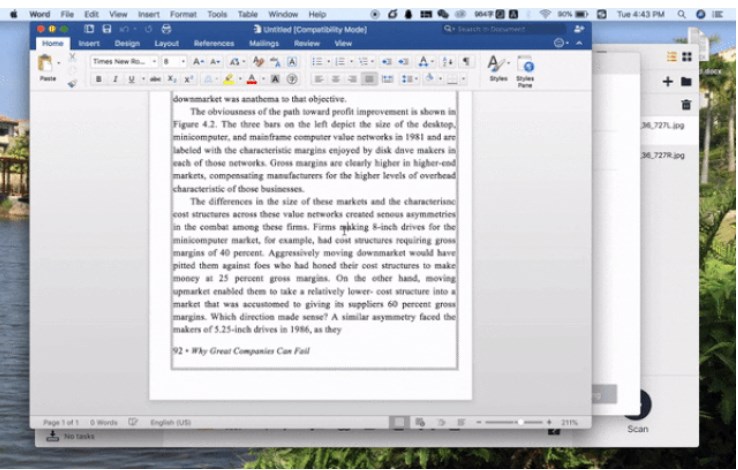Open the Styles Pane

(525, 71)
